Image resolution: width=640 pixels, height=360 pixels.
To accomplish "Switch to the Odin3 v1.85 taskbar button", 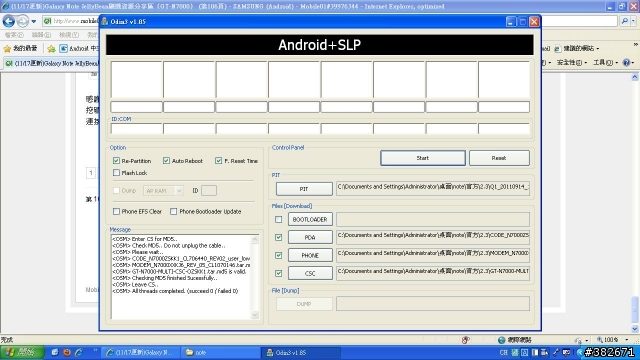I will pyautogui.click(x=301, y=352).
